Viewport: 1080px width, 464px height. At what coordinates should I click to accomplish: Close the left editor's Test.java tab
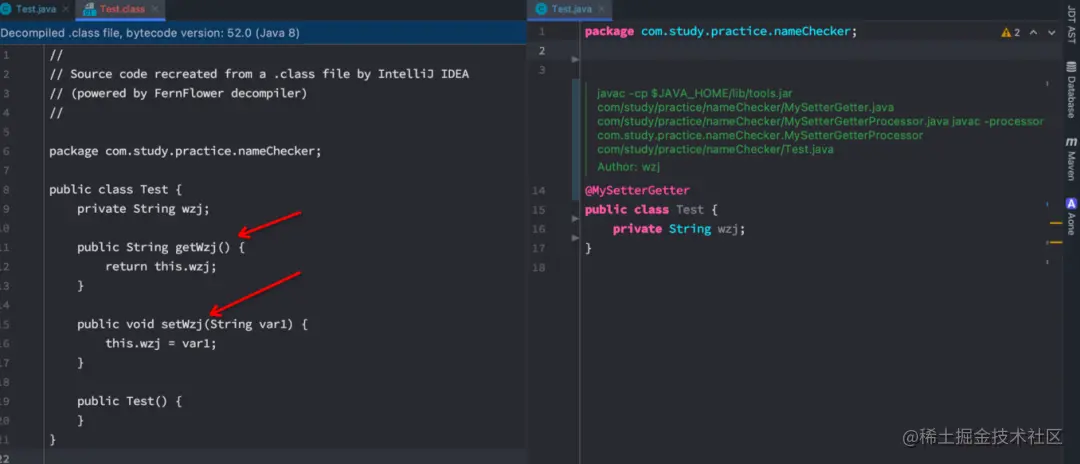pyautogui.click(x=66, y=9)
